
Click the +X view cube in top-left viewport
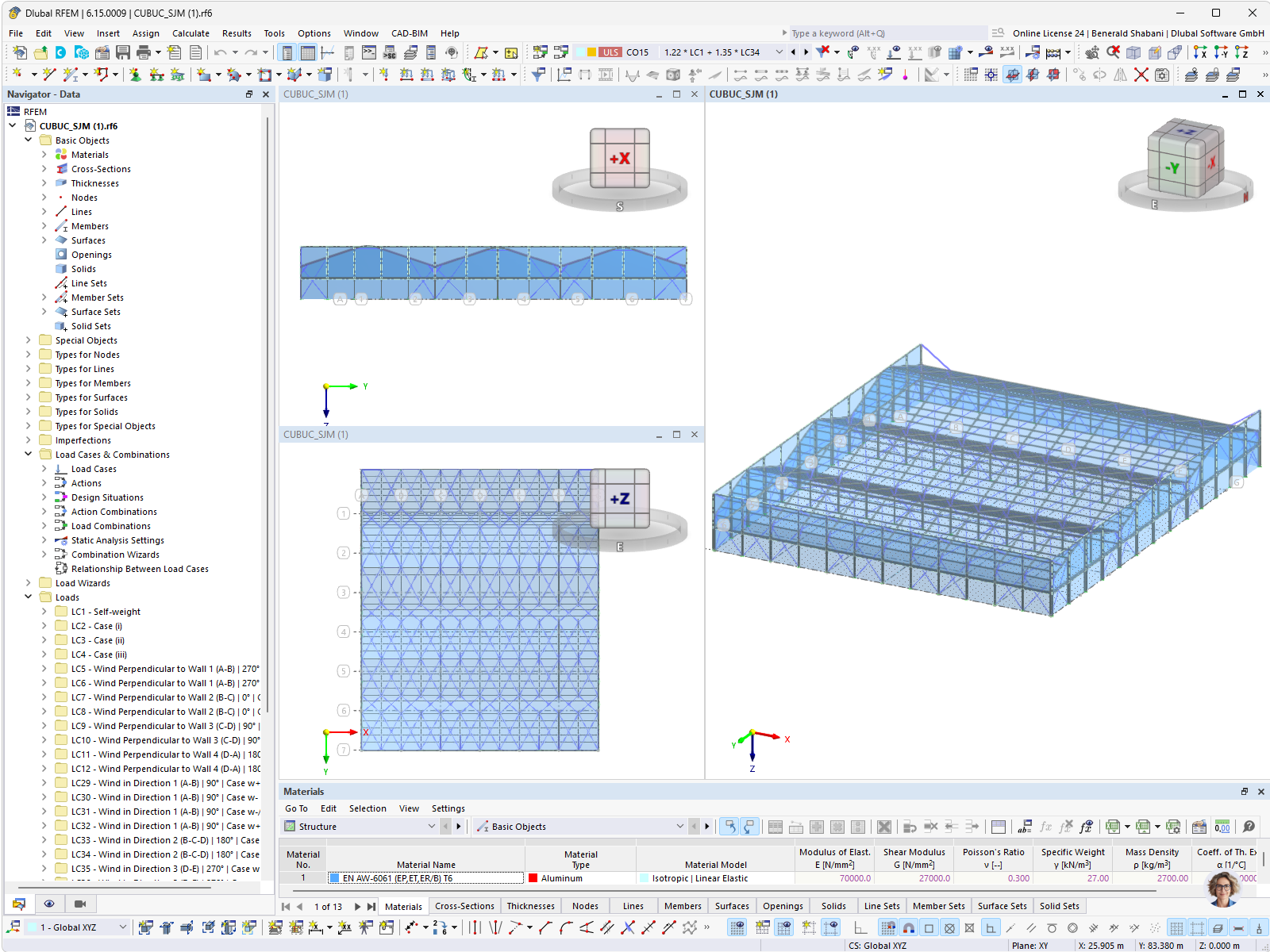click(x=619, y=158)
